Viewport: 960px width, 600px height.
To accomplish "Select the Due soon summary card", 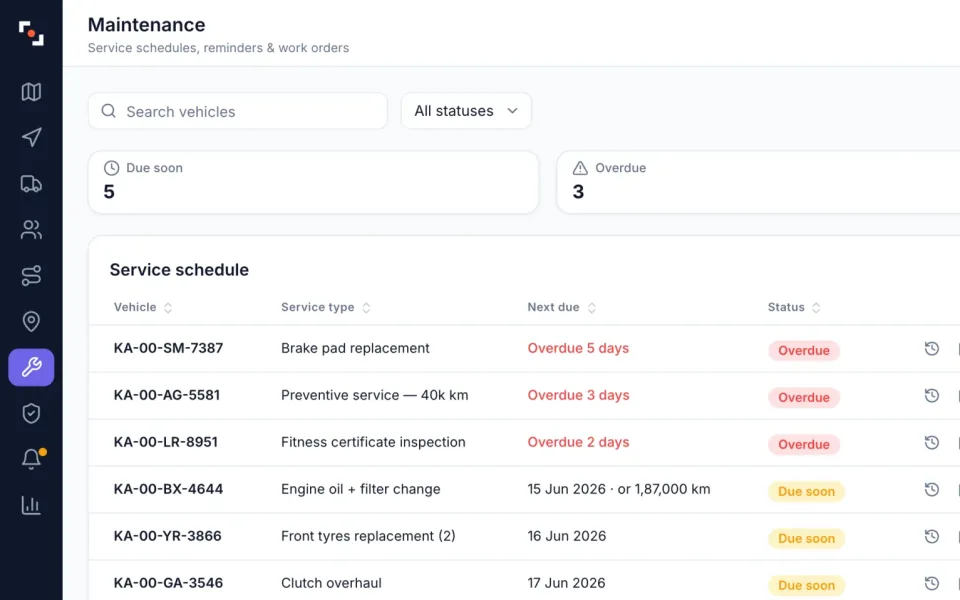I will click(313, 182).
